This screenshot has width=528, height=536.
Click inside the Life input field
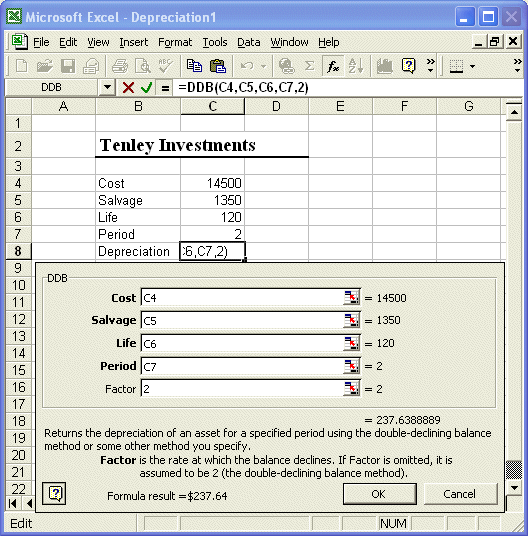pyautogui.click(x=242, y=344)
